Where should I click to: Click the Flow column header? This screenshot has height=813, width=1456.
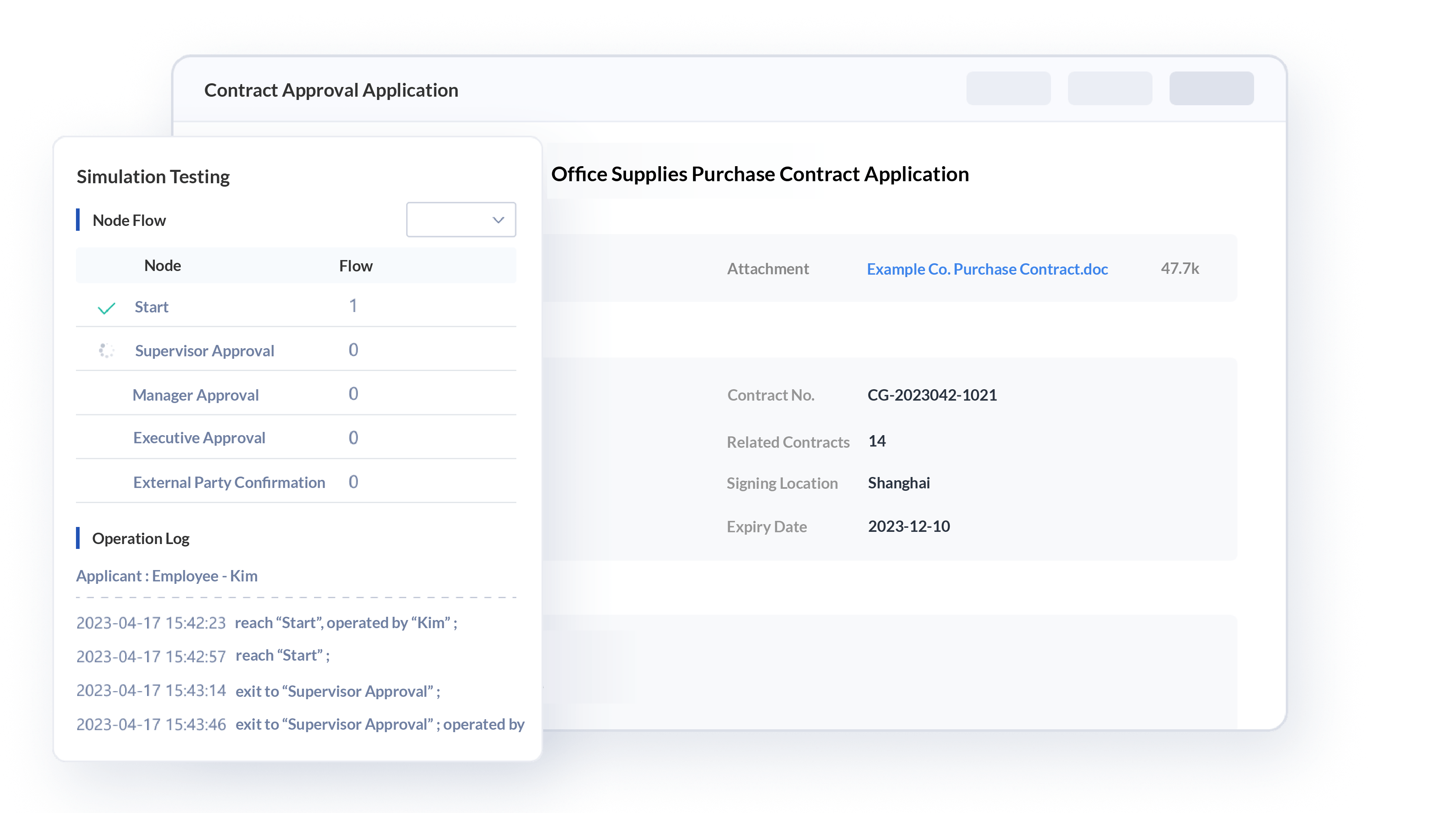[x=355, y=266]
